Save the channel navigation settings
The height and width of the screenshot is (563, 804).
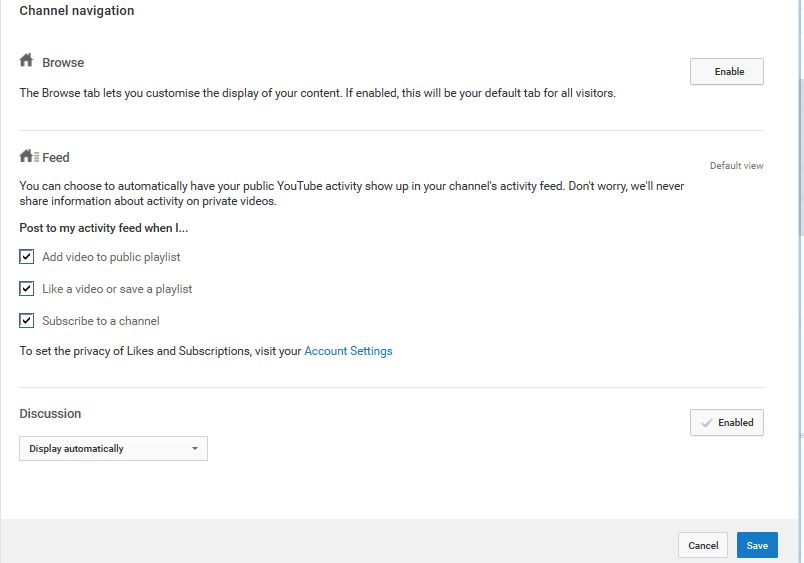point(757,546)
